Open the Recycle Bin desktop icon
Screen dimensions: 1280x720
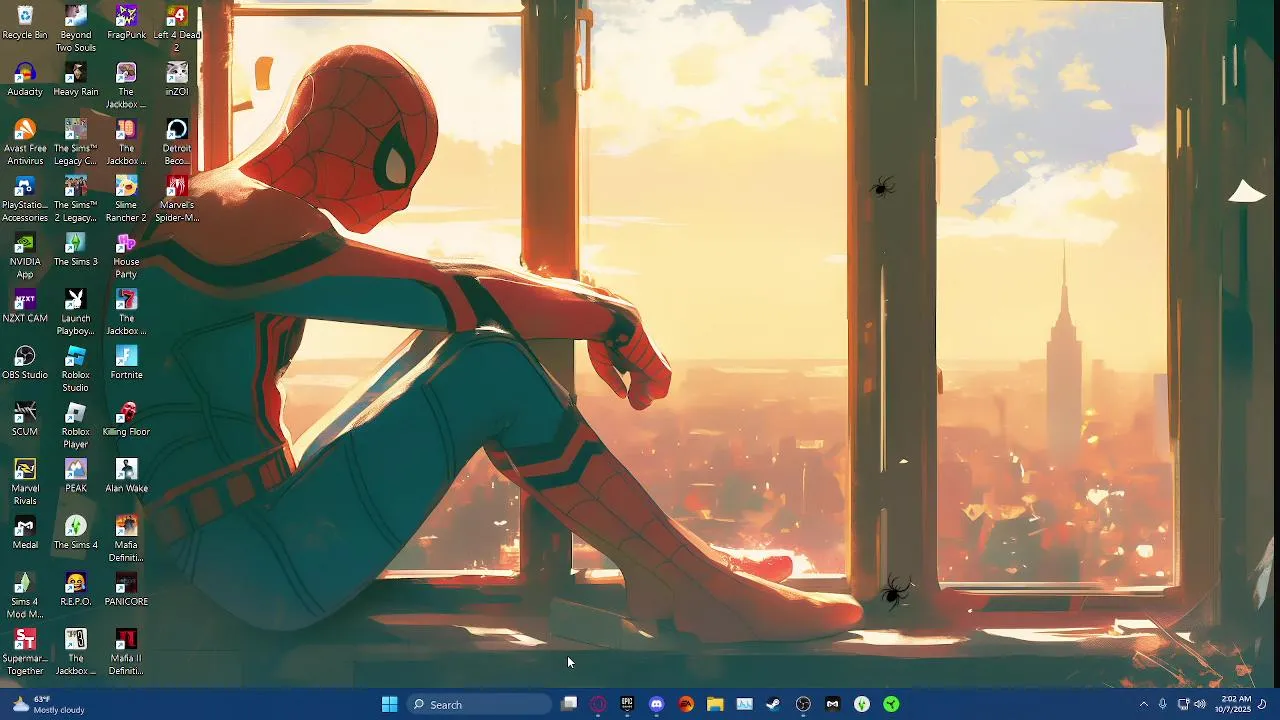(x=25, y=22)
